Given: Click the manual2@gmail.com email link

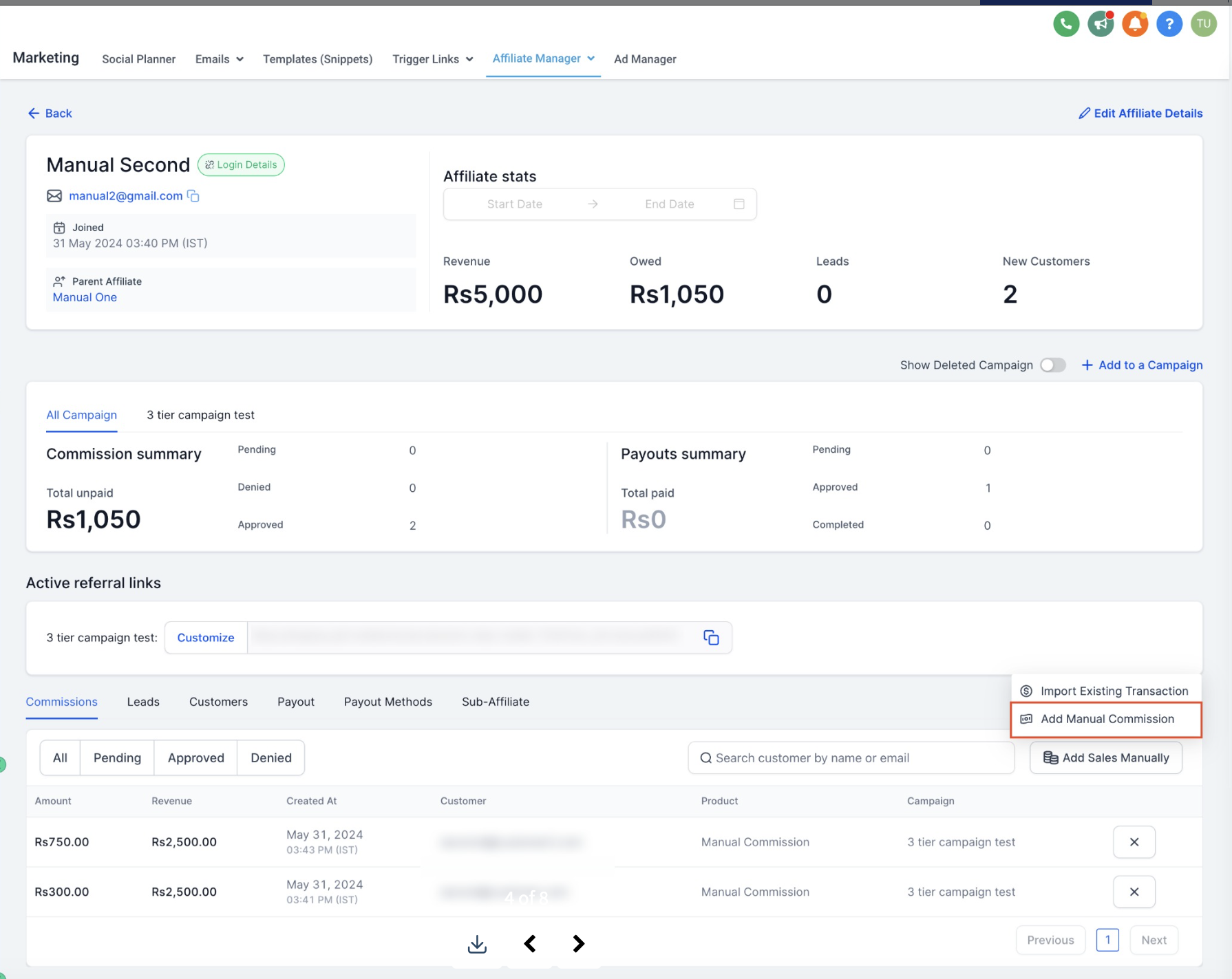Looking at the screenshot, I should (125, 196).
